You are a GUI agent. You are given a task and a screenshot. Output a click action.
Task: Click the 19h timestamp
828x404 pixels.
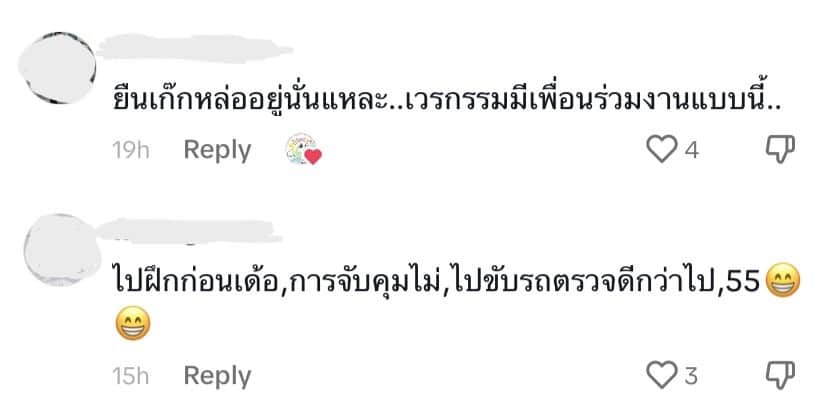tap(131, 150)
